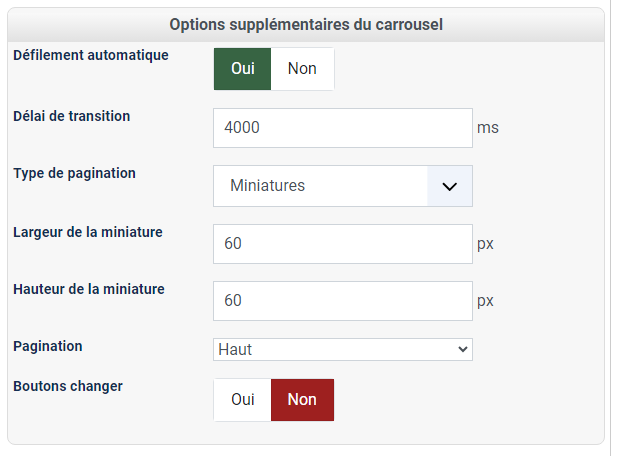This screenshot has height=456, width=618.
Task: Click the Largeur de la miniature field
Action: click(343, 243)
